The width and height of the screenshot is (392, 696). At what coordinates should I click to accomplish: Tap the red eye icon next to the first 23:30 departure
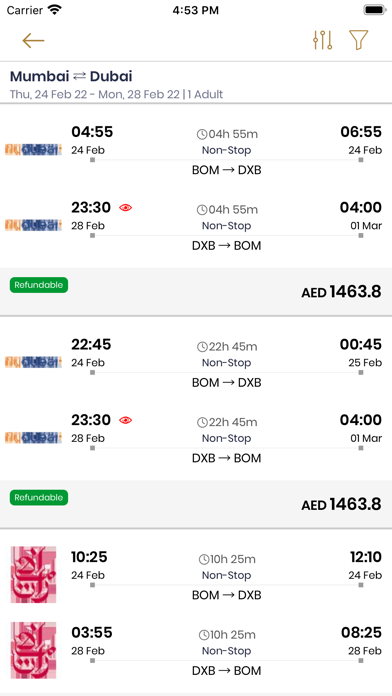pyautogui.click(x=126, y=207)
